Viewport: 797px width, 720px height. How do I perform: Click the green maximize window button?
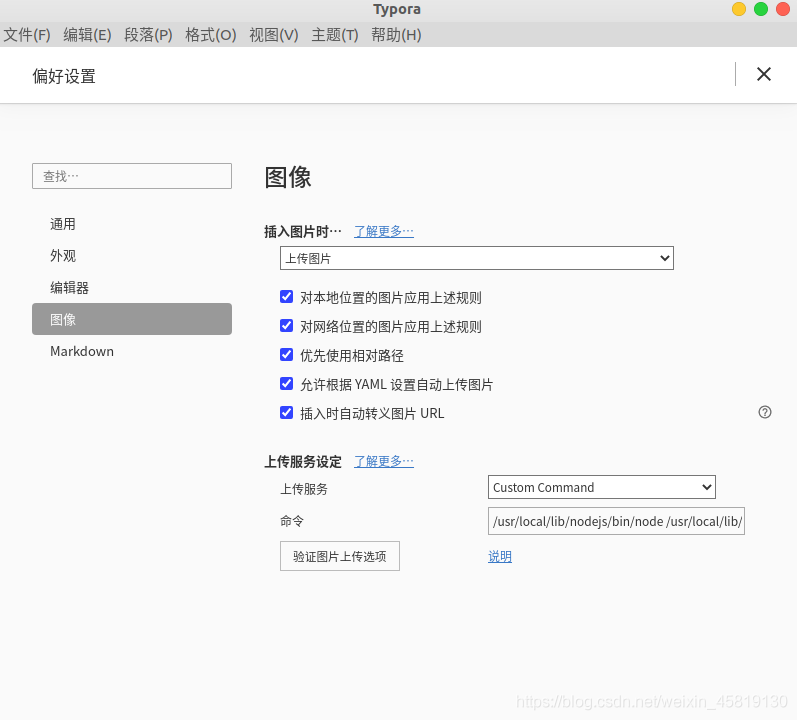click(x=761, y=9)
